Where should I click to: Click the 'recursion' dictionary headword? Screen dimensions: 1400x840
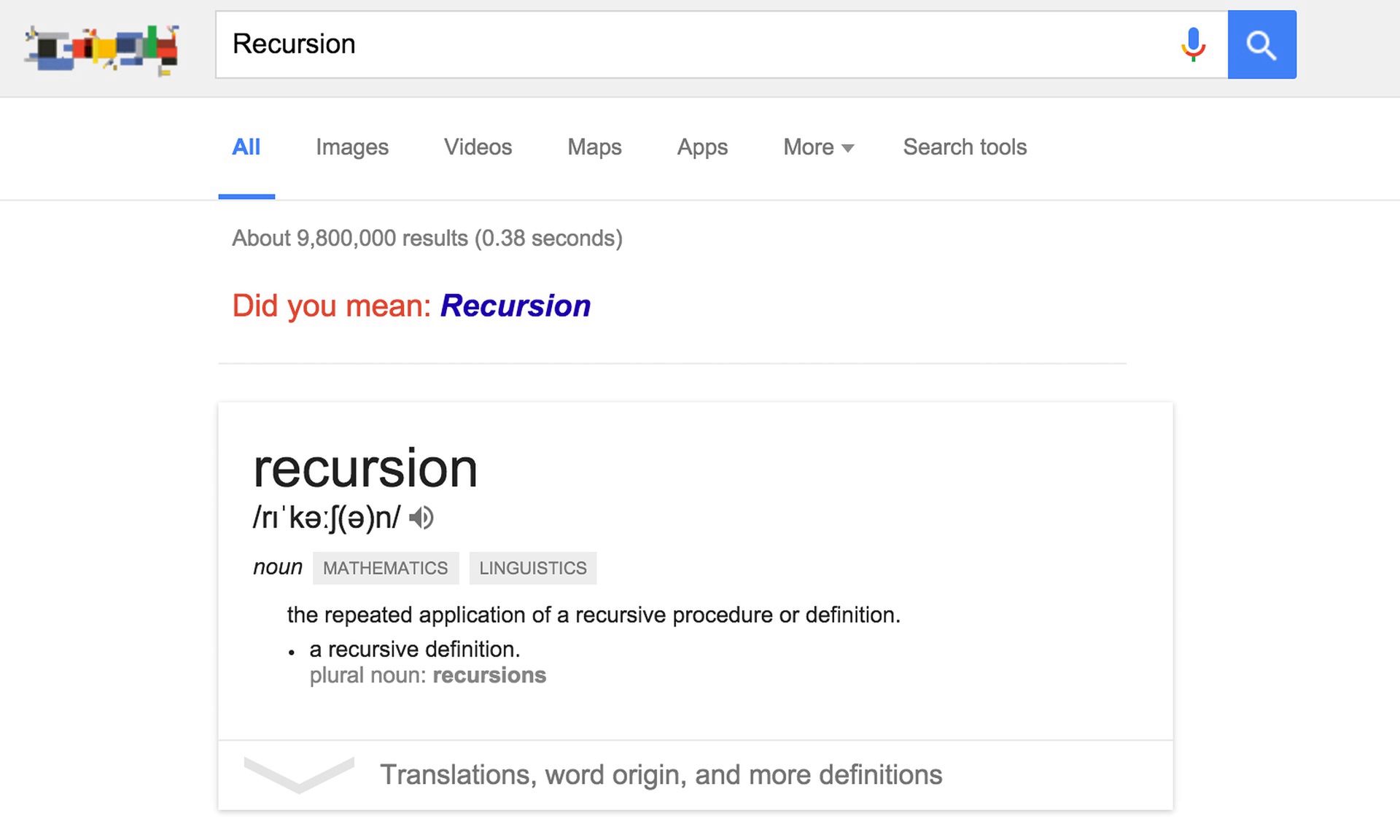[365, 468]
